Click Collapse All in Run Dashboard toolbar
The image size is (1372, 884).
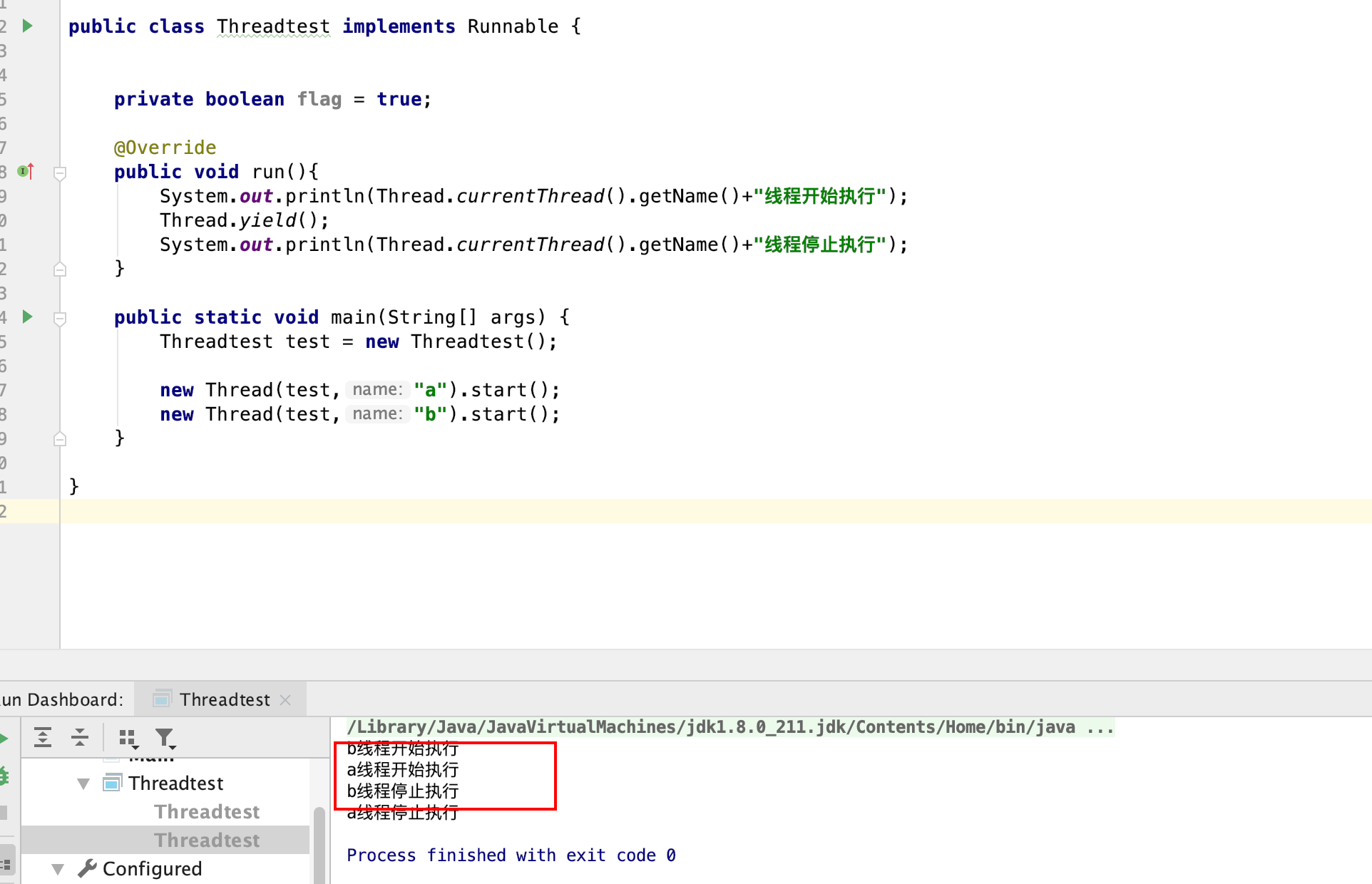(x=80, y=737)
